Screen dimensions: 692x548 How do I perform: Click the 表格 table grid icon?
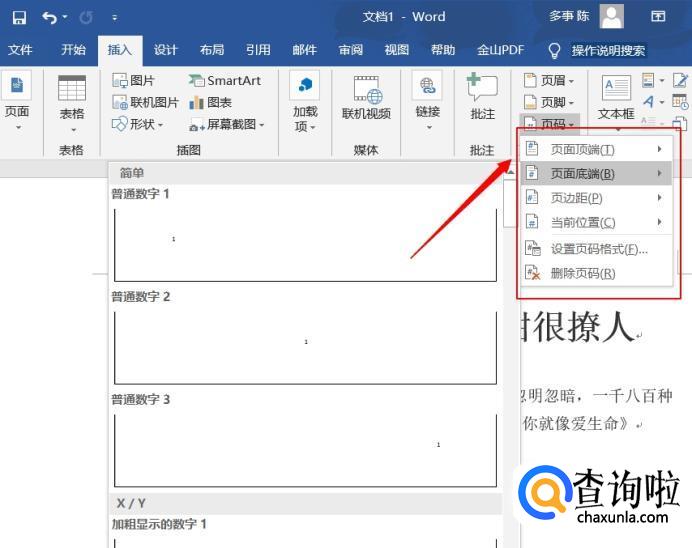72,88
